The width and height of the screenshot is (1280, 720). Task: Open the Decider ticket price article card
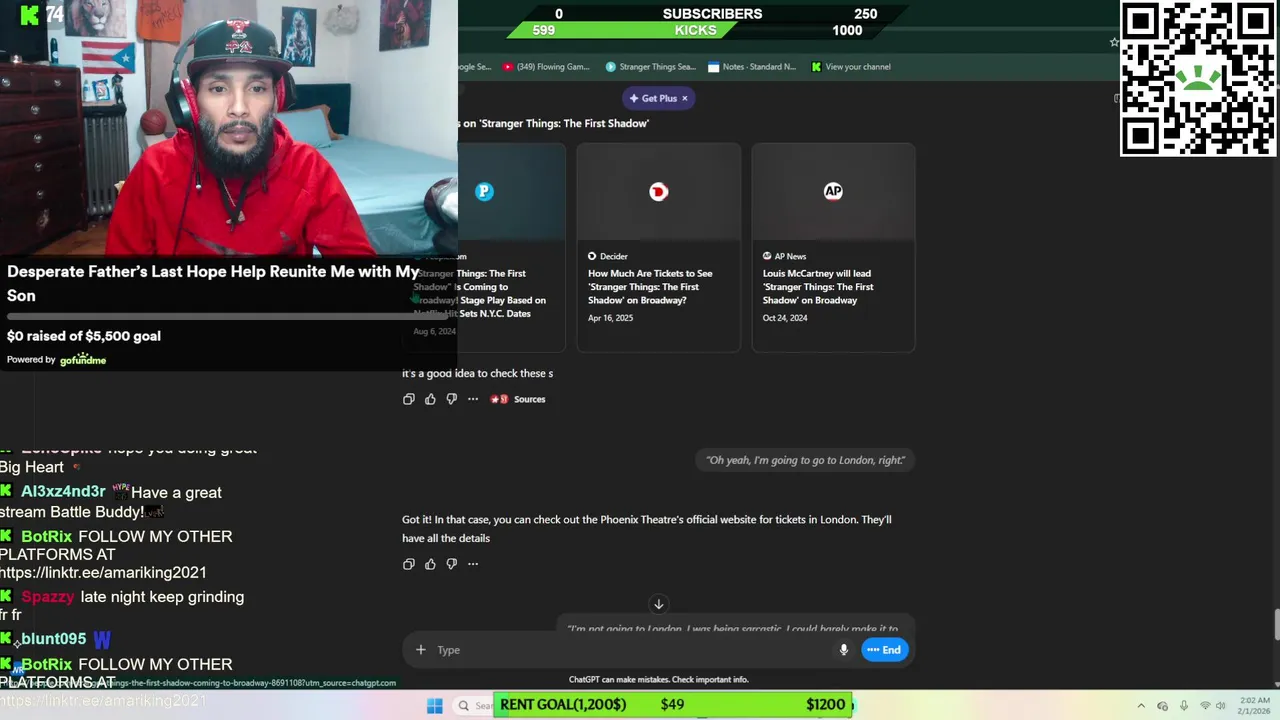(659, 247)
